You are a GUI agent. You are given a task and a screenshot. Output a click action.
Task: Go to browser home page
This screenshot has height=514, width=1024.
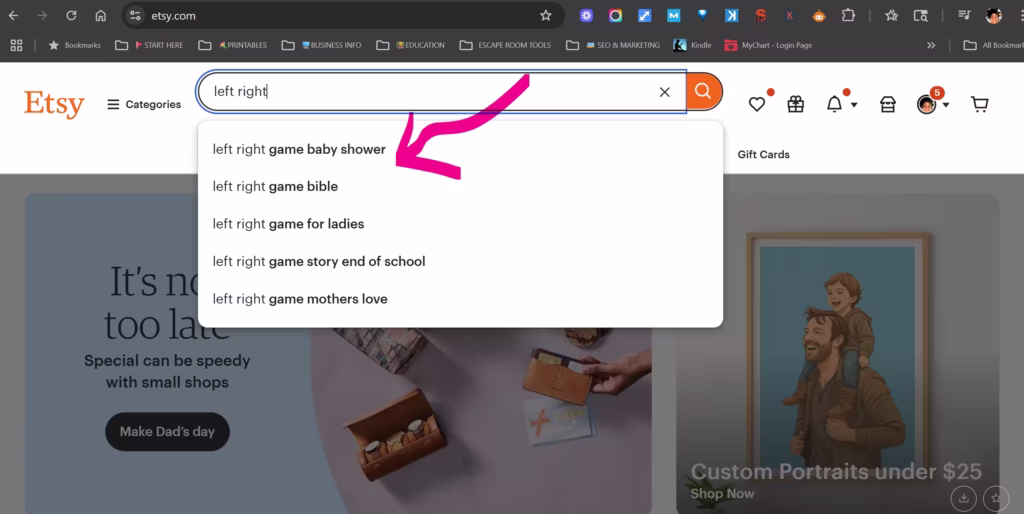click(101, 16)
